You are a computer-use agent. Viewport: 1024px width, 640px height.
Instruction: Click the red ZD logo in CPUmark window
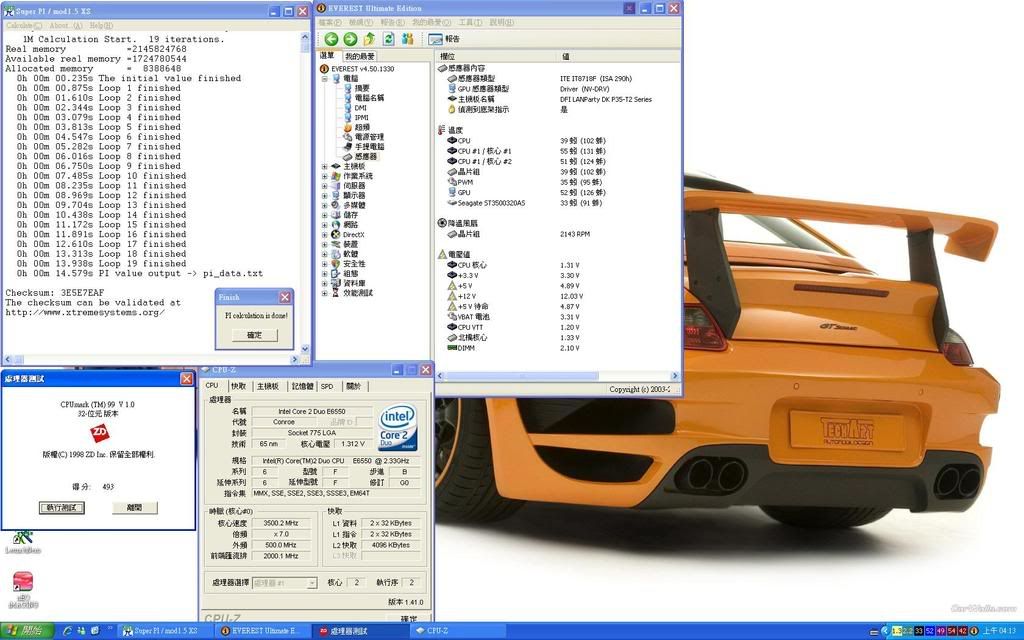coord(99,432)
